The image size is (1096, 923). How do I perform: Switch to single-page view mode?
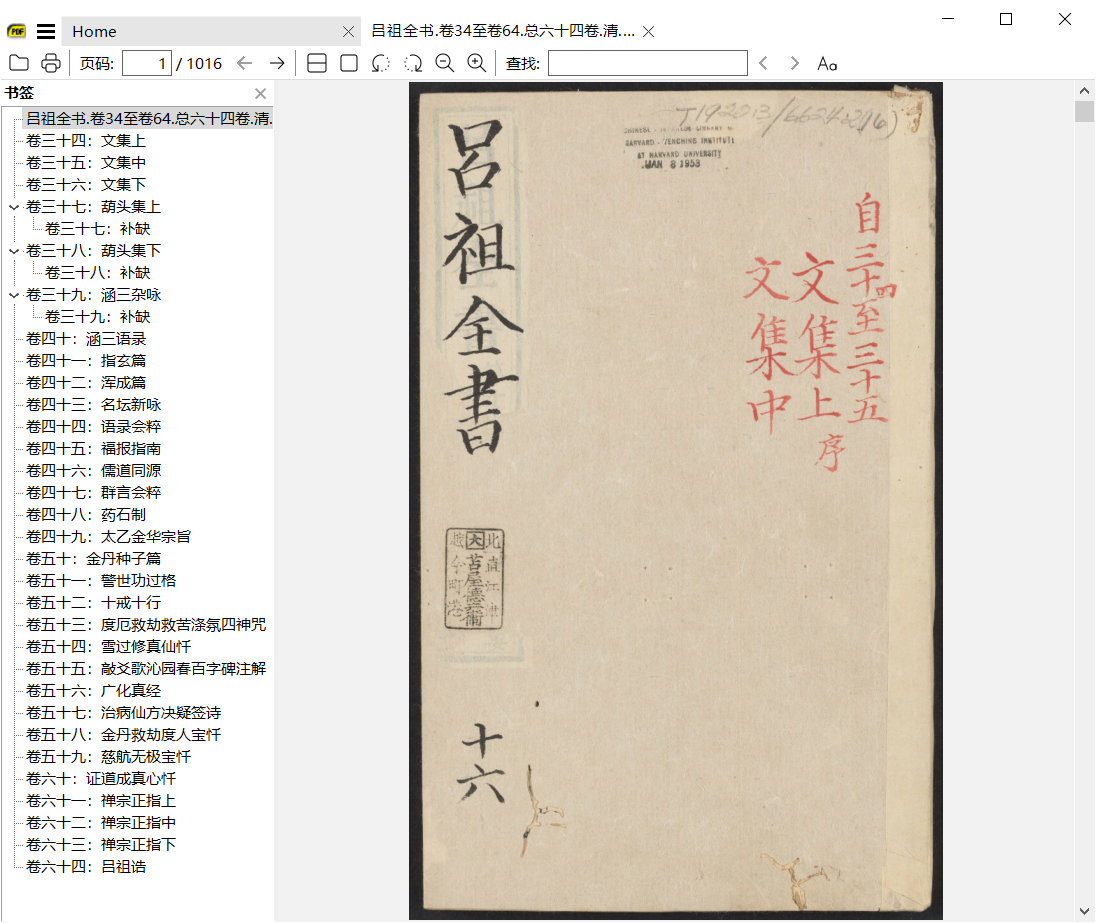(x=347, y=63)
